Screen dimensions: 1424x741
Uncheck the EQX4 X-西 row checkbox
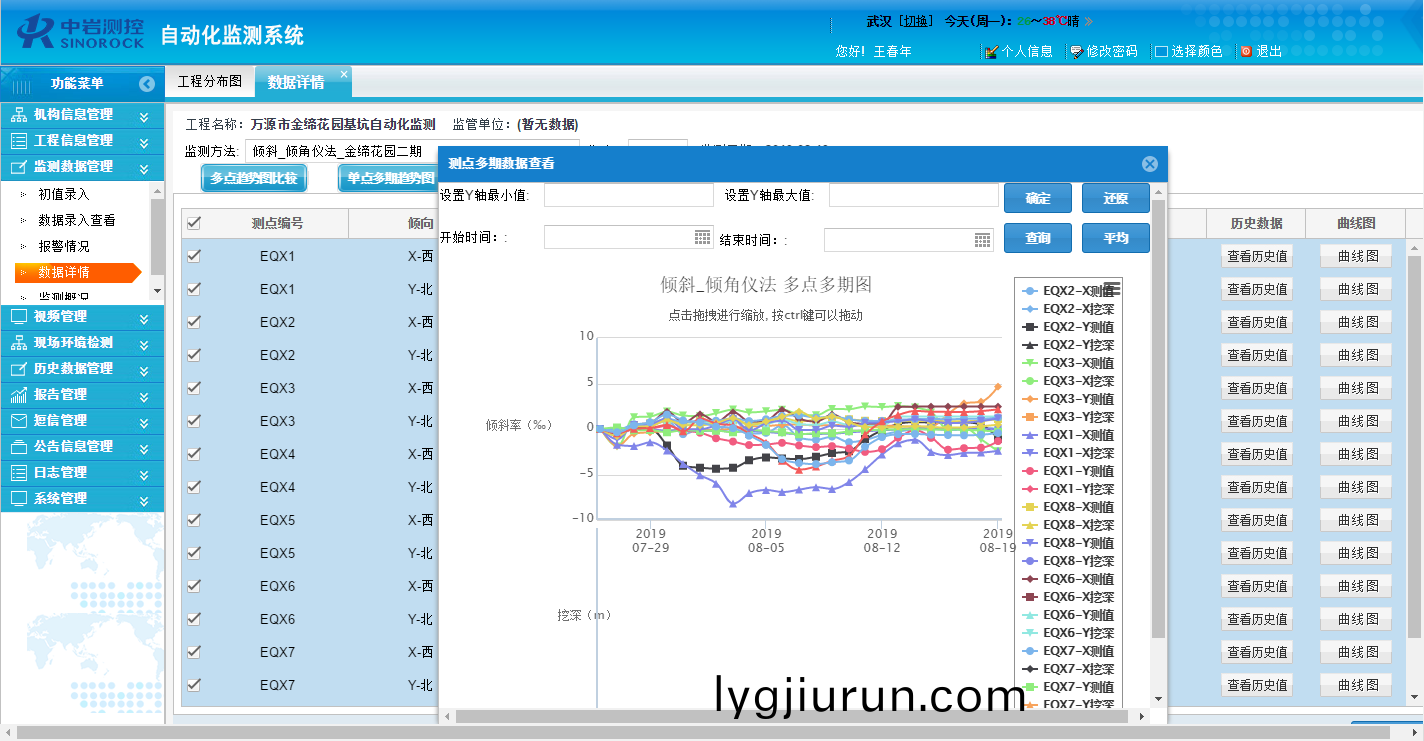click(x=194, y=454)
